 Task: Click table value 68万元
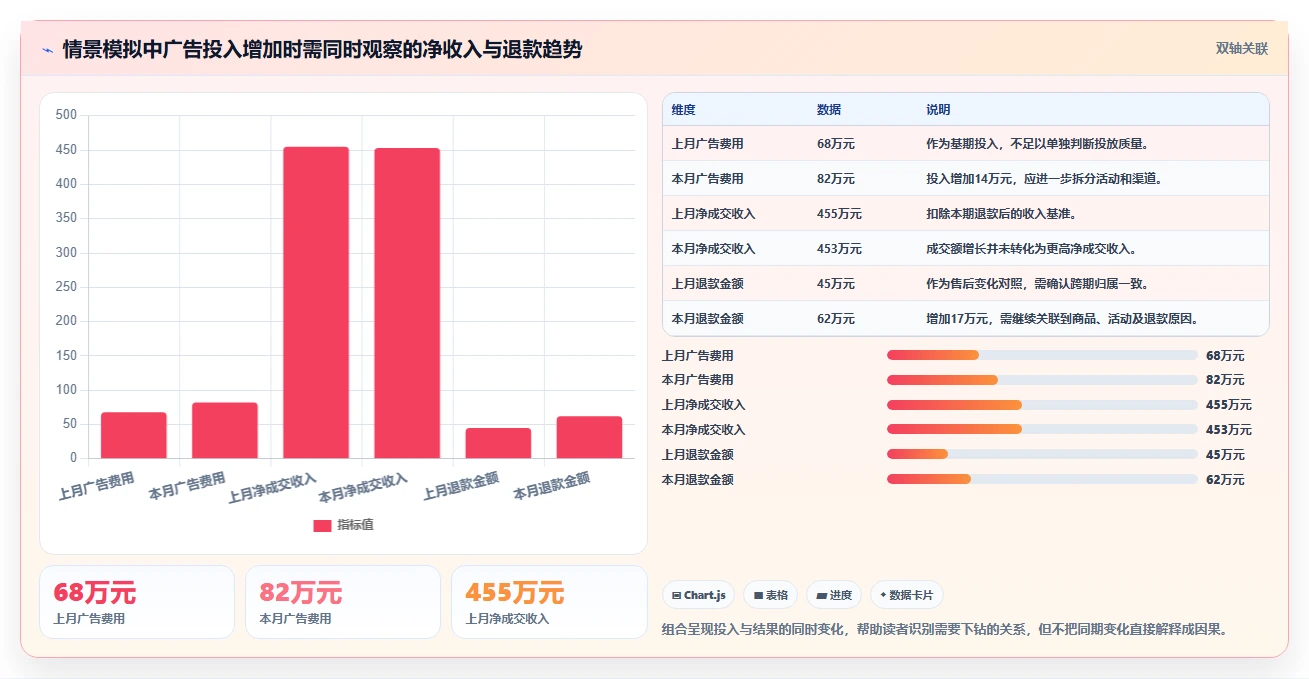(x=836, y=144)
